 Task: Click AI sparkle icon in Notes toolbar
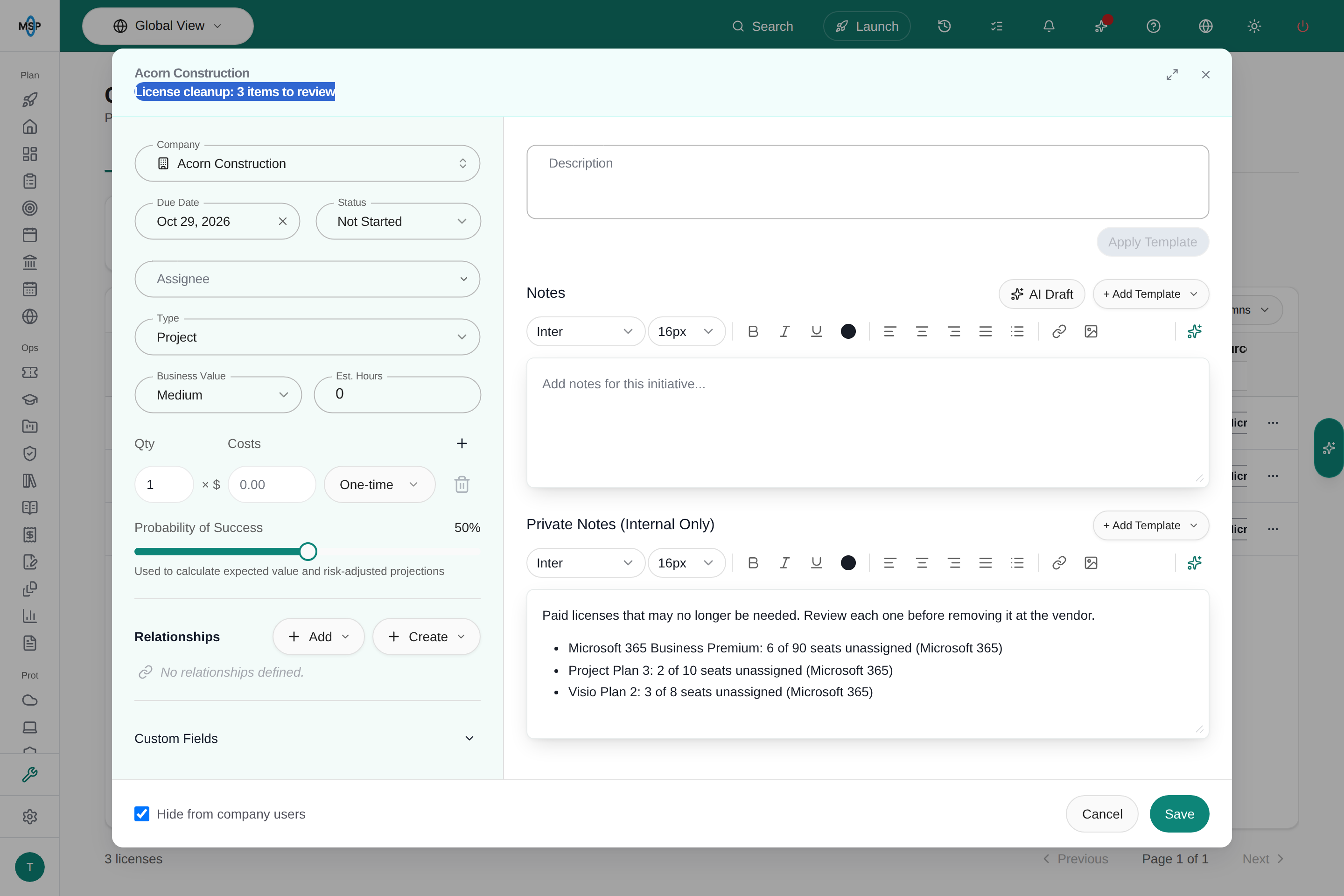(x=1194, y=331)
